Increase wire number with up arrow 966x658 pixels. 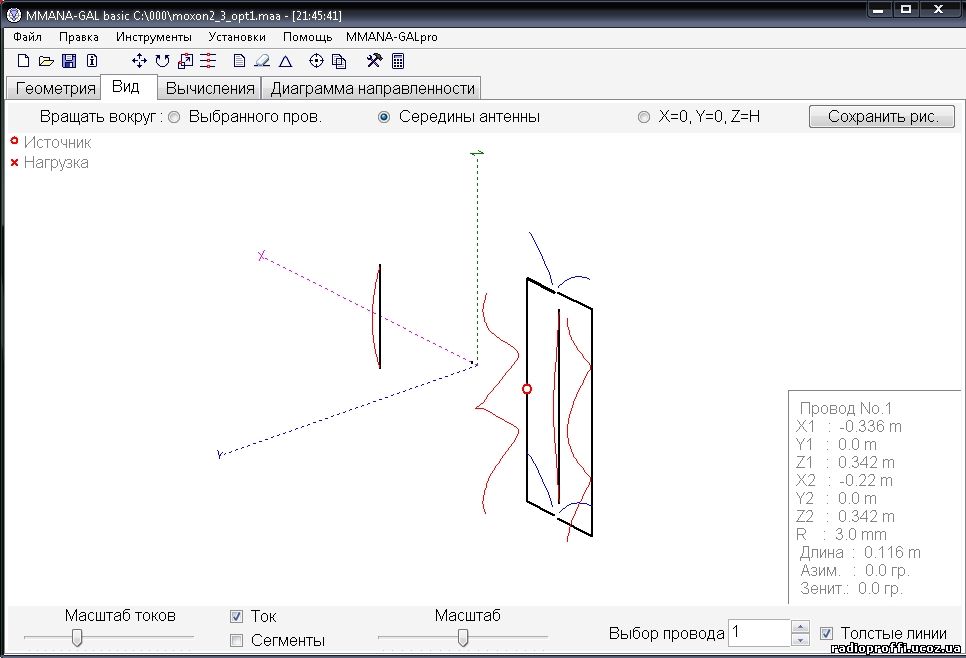[x=800, y=627]
